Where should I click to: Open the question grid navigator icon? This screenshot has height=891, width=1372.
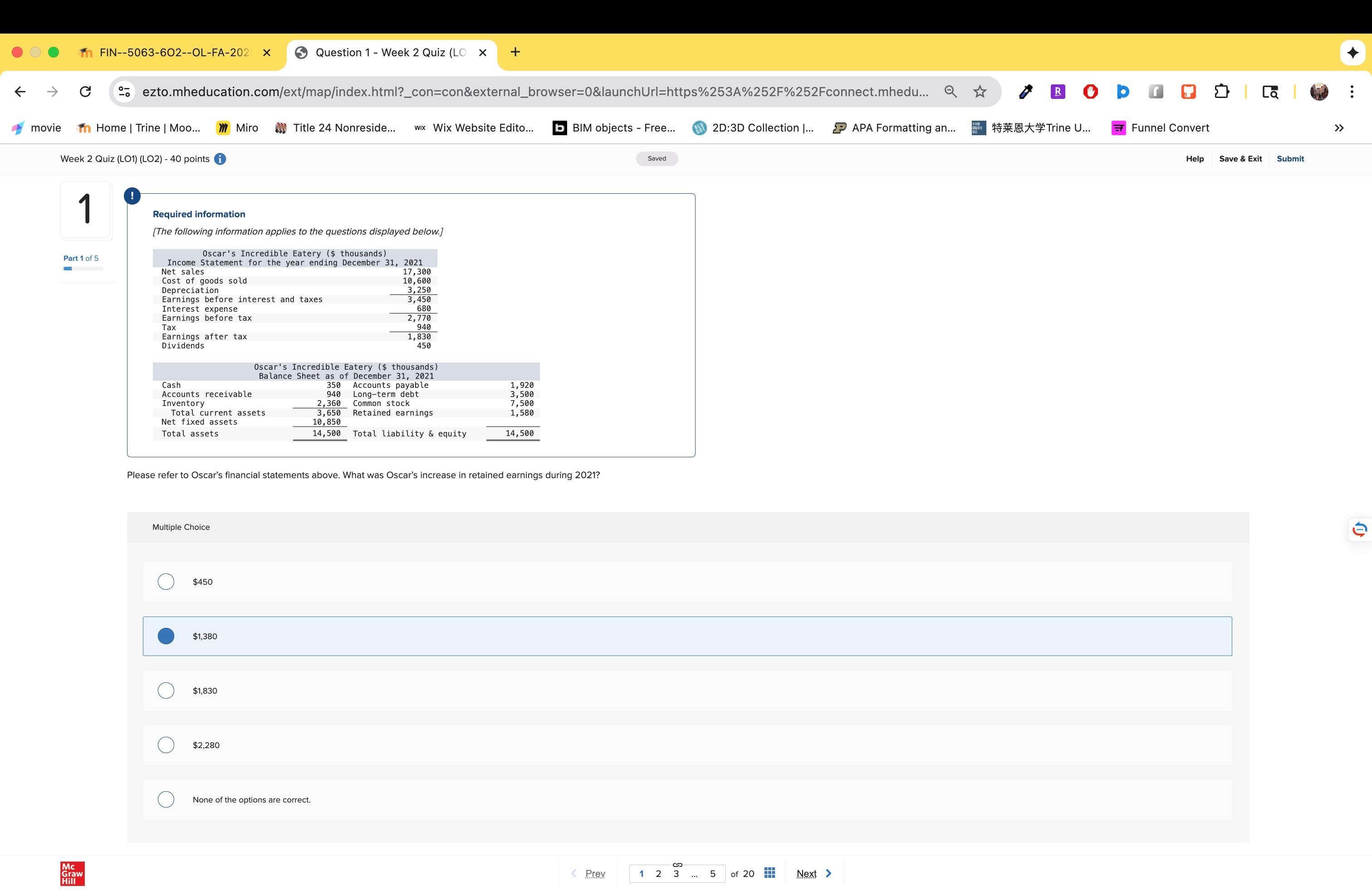pyautogui.click(x=769, y=872)
